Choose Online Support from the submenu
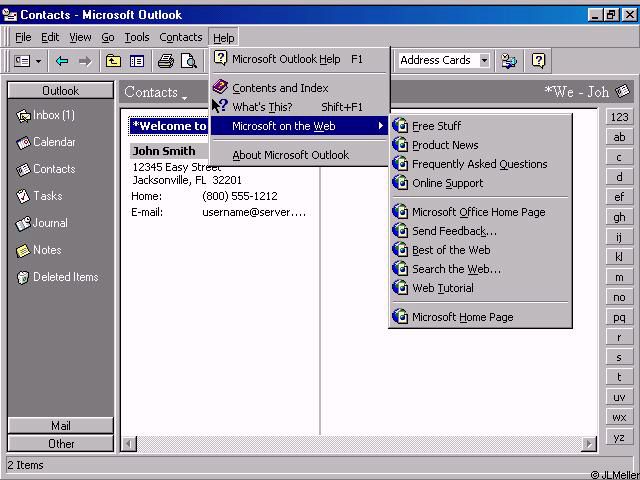The width and height of the screenshot is (640, 480). (447, 183)
